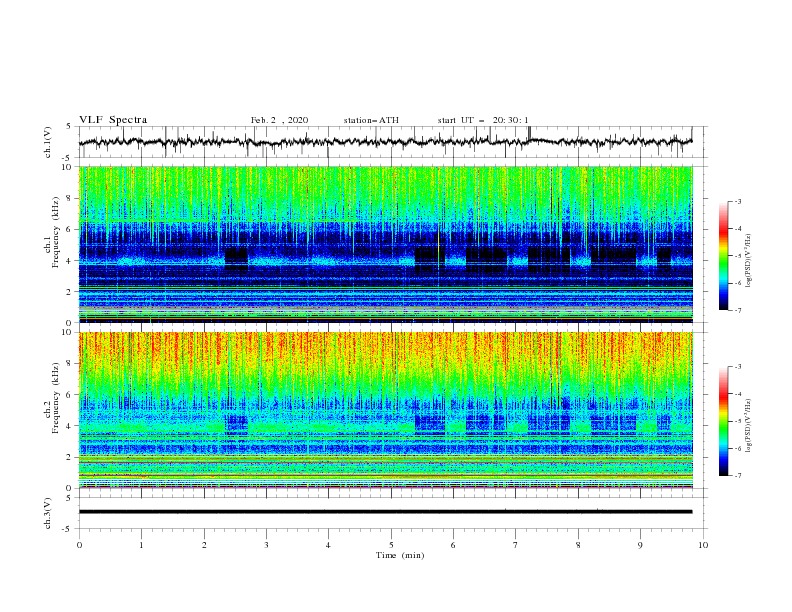Click the '-3' label on ch.1 colorbar
792x612 pixels.
pyautogui.click(x=738, y=201)
